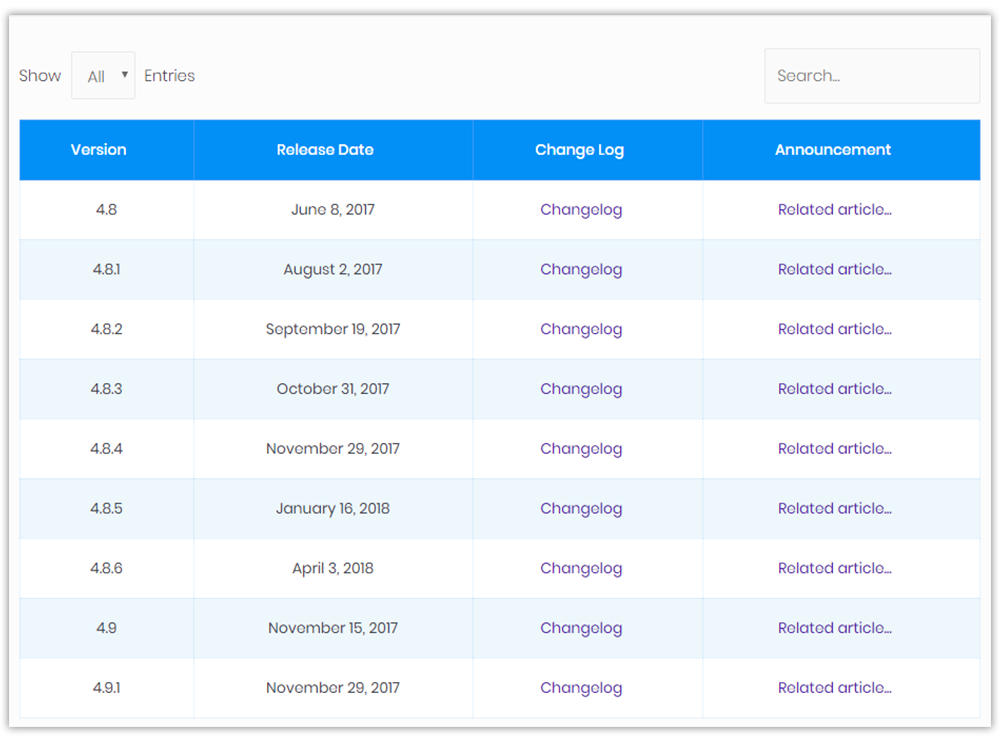Click the Change Log column header

(x=580, y=149)
